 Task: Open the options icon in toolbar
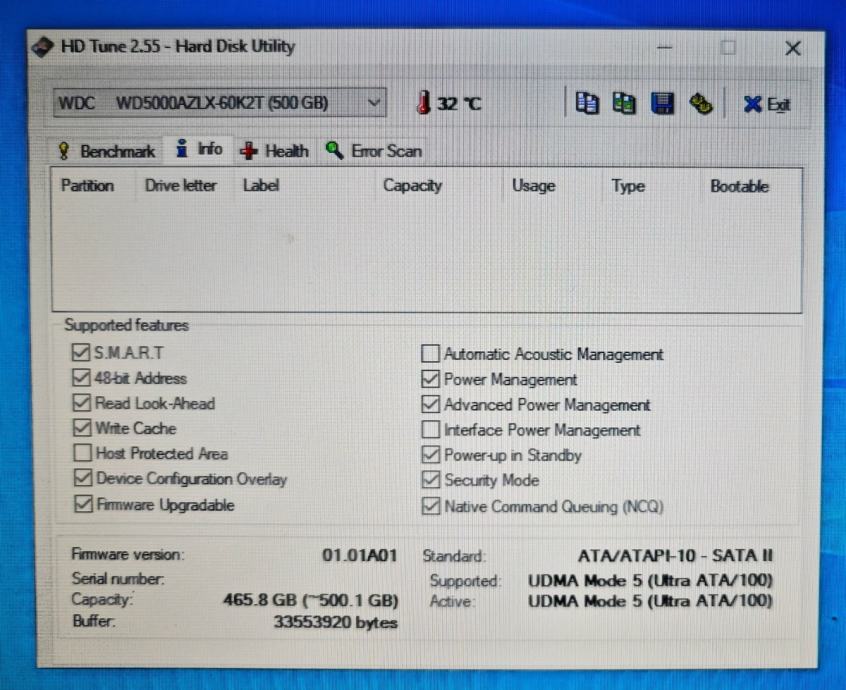(x=701, y=104)
